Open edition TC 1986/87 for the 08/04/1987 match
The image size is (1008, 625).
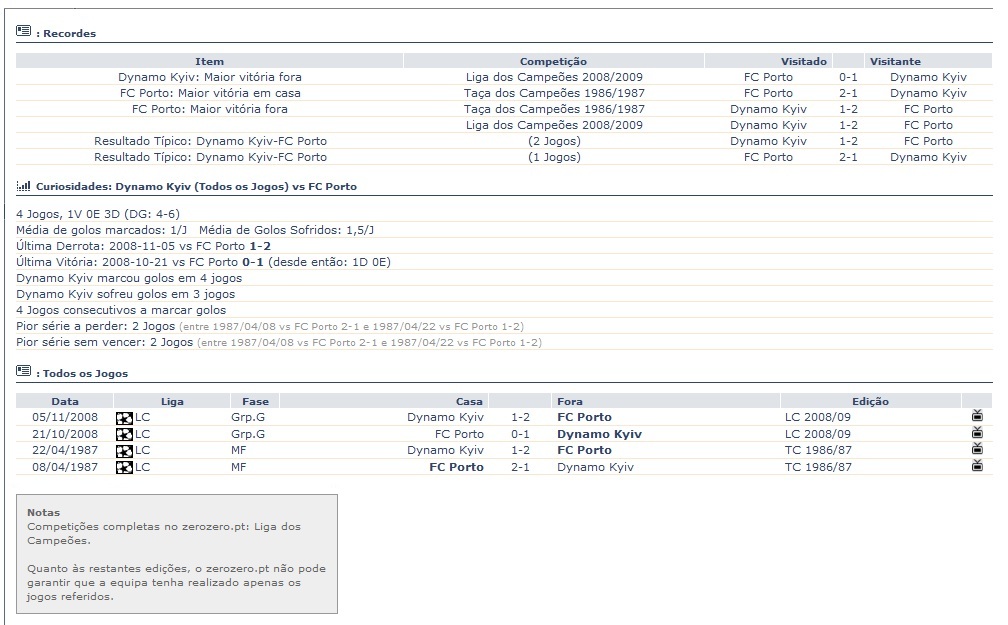818,467
